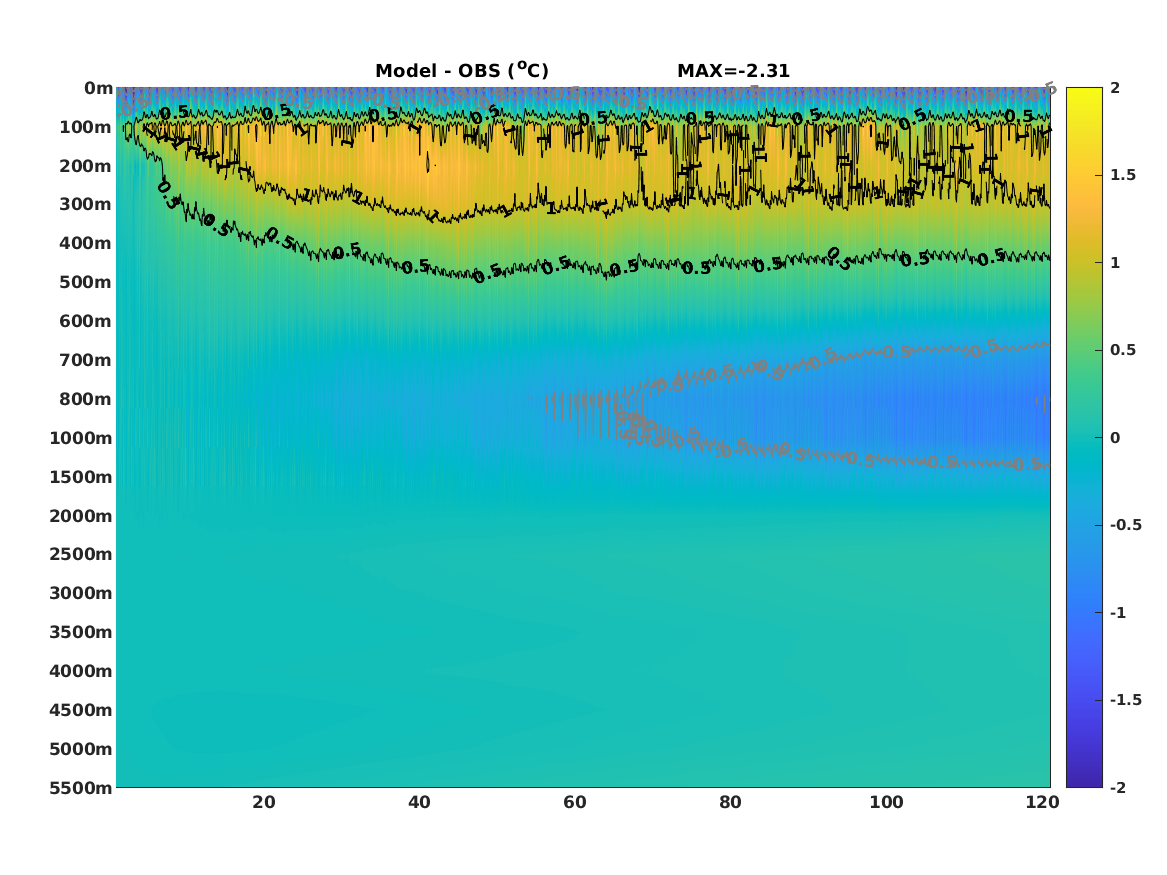Click the y-axis label '700m'
This screenshot has width=1167, height=875.
pyautogui.click(x=86, y=360)
